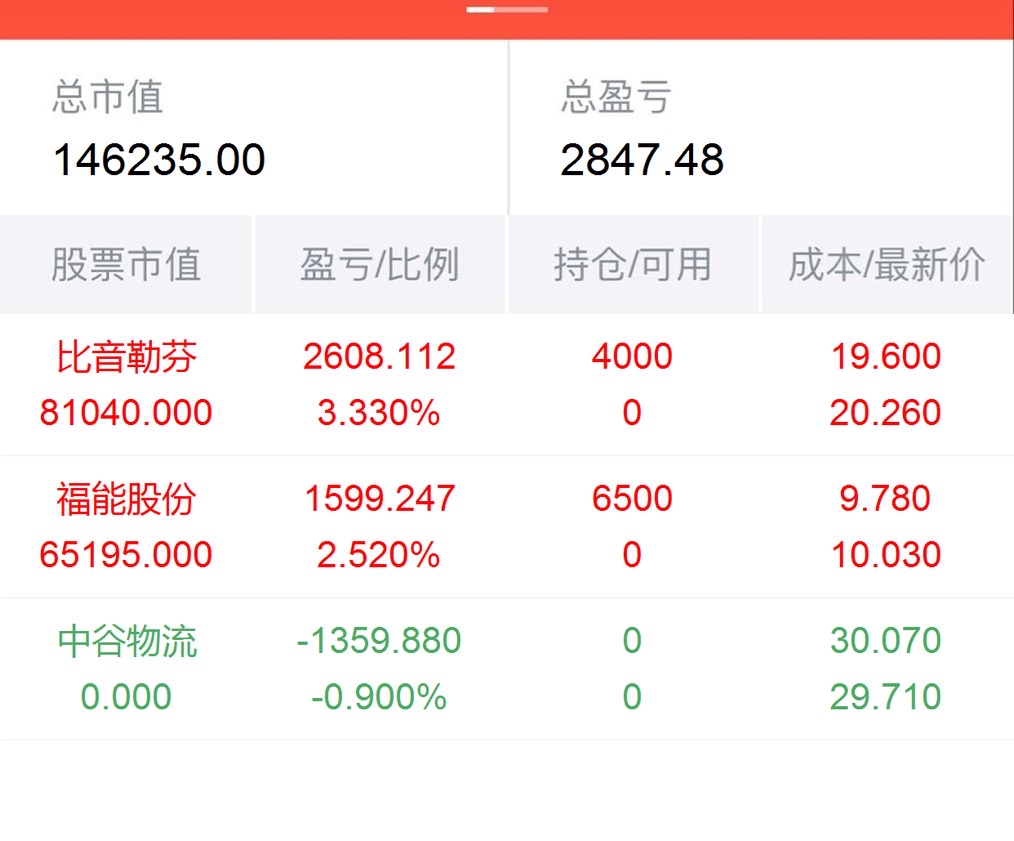Image resolution: width=1014 pixels, height=841 pixels.
Task: Tap the 持仓/可用 column header
Action: click(x=632, y=265)
